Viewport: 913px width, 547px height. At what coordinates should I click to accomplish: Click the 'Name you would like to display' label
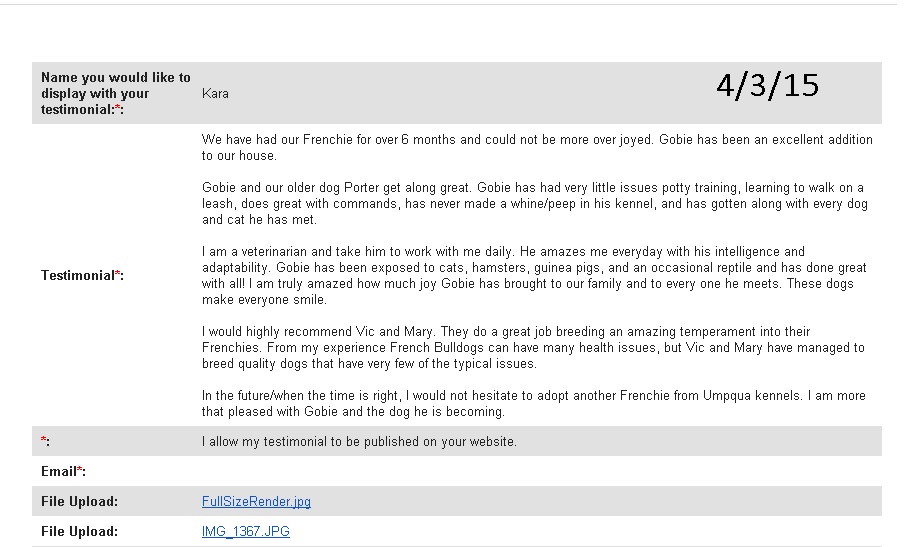[x=116, y=93]
